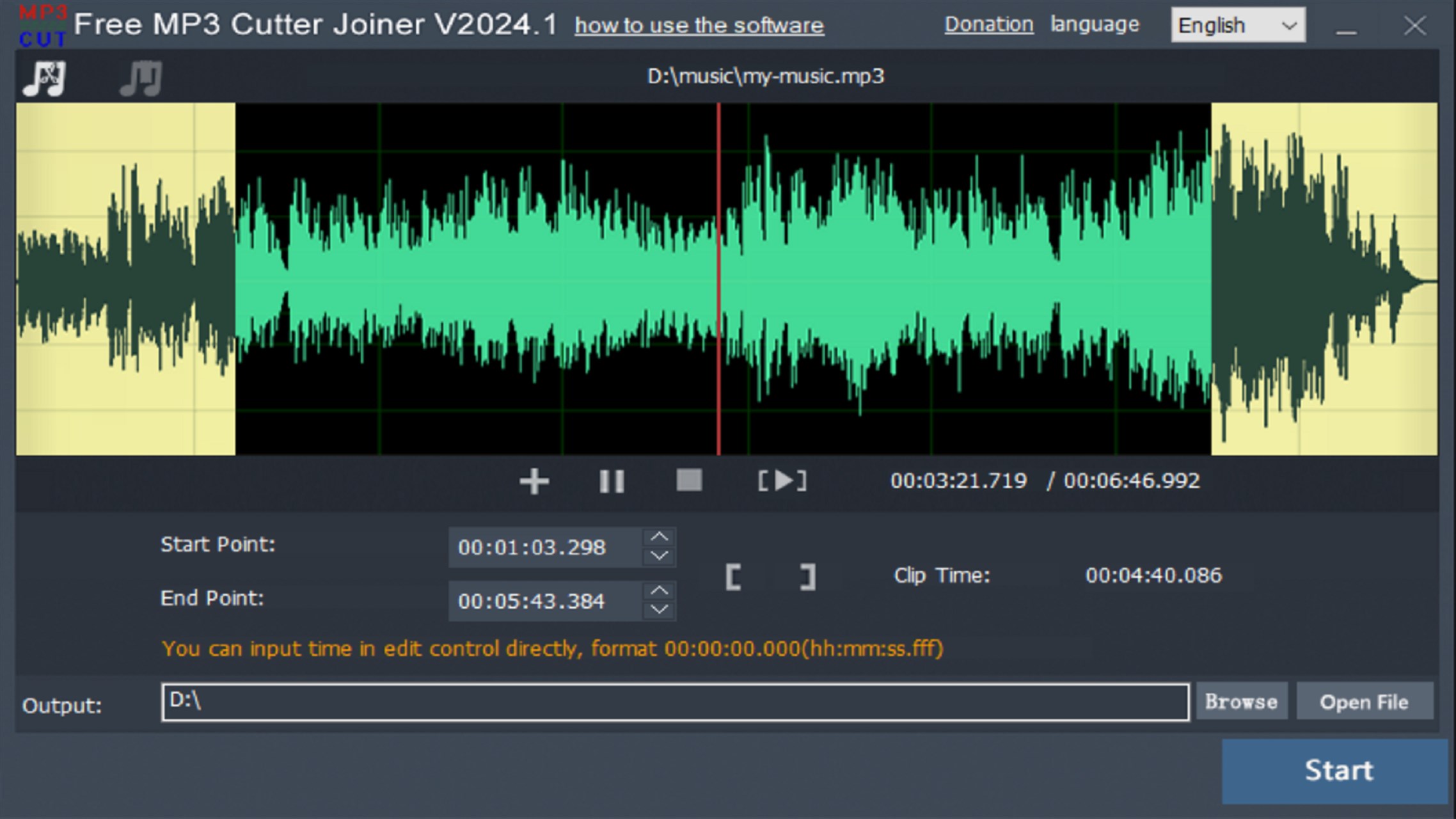Screen dimensions: 1456x819
Task: Play the selected clip segment
Action: click(782, 481)
